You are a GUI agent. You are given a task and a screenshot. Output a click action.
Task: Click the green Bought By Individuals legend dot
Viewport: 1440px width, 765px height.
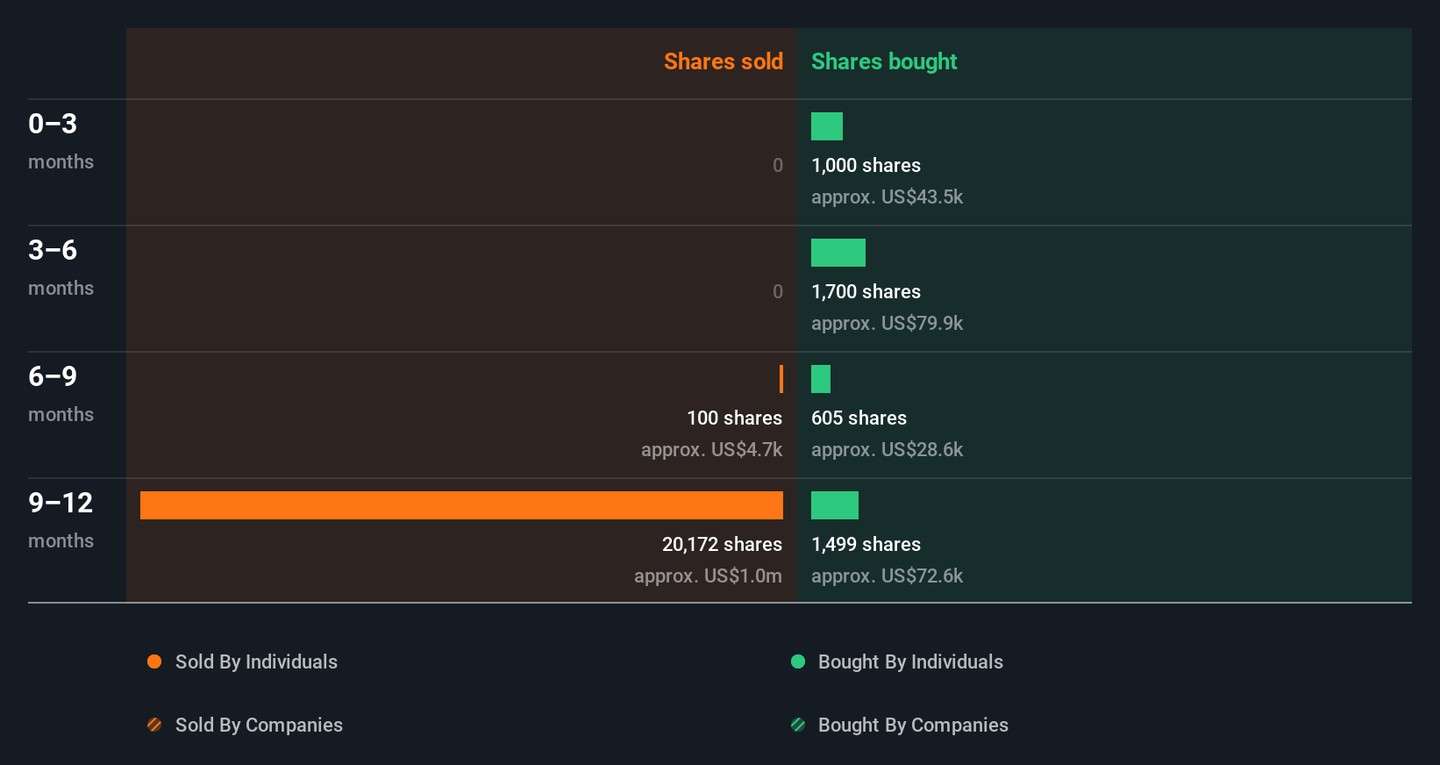click(798, 662)
